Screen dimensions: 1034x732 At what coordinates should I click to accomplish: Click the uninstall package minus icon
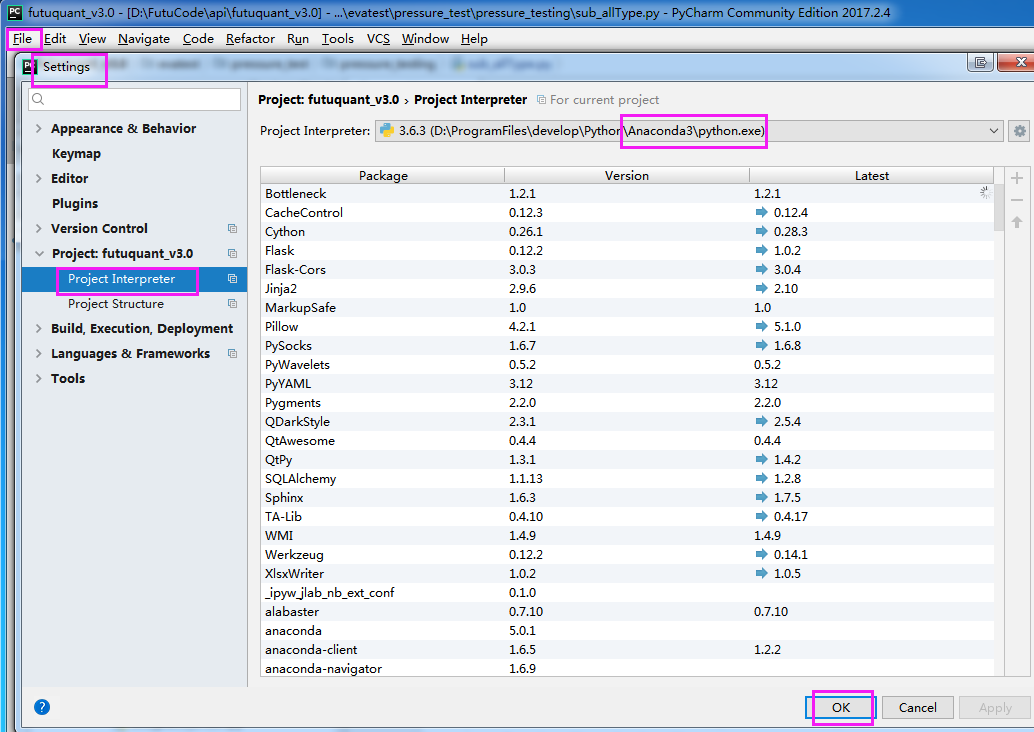coord(1017,200)
